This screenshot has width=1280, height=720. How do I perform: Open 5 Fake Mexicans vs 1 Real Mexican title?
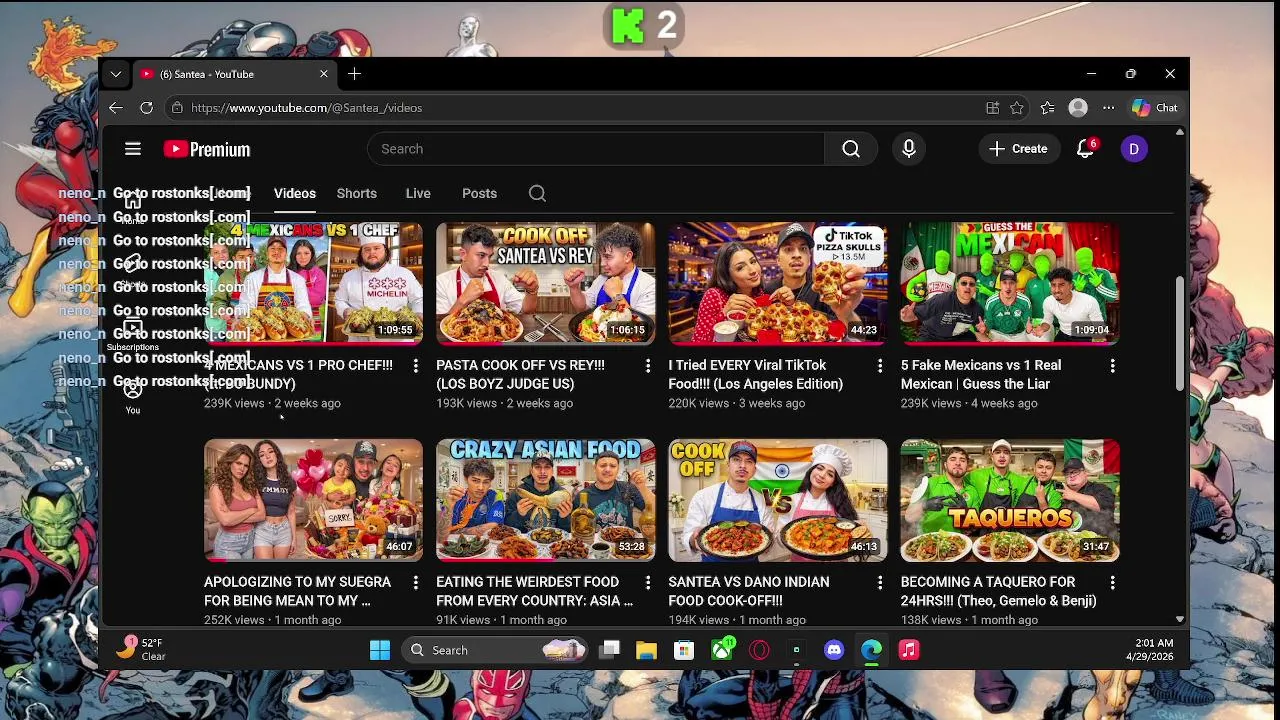981,375
